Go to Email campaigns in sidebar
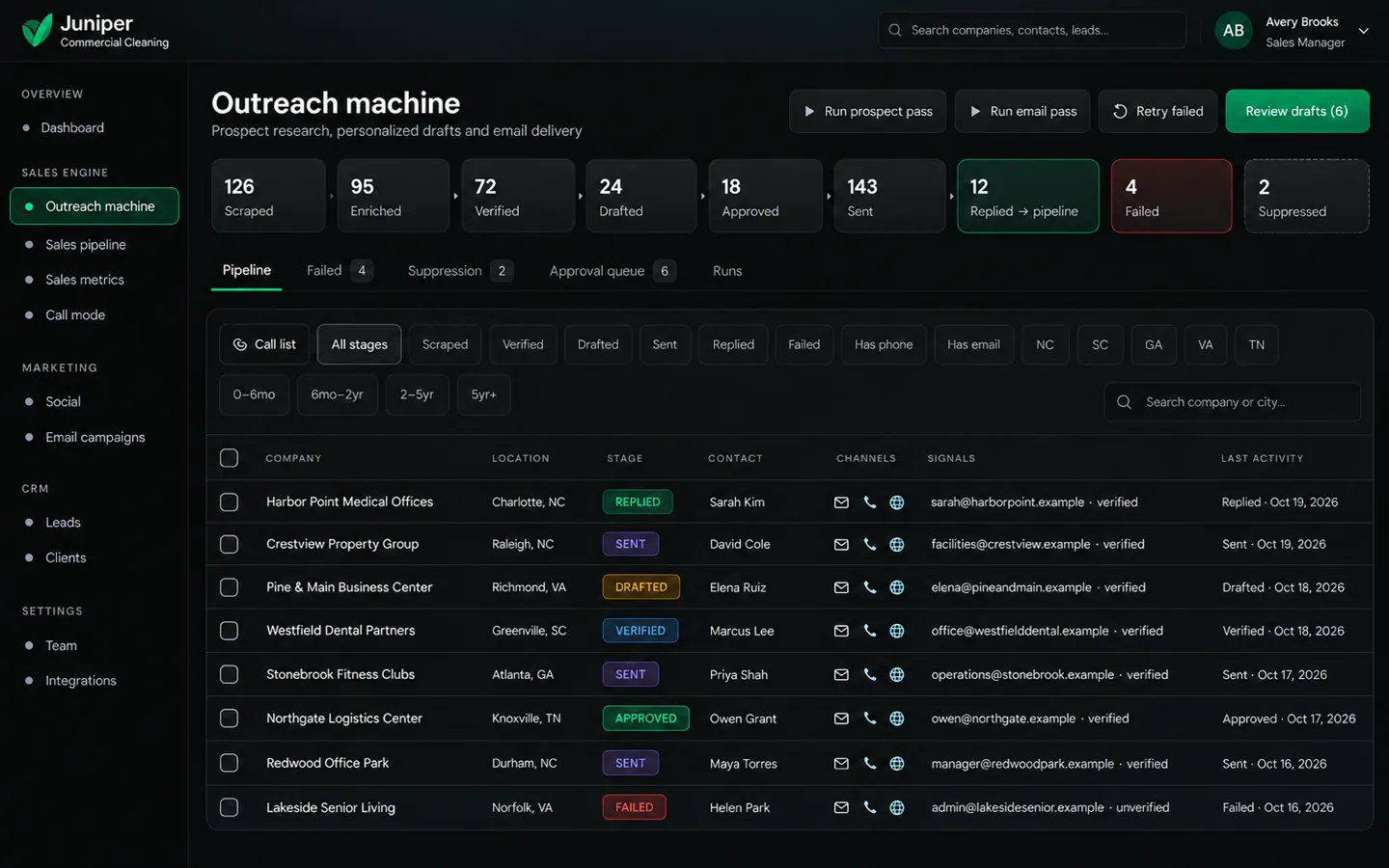1389x868 pixels. pyautogui.click(x=94, y=438)
